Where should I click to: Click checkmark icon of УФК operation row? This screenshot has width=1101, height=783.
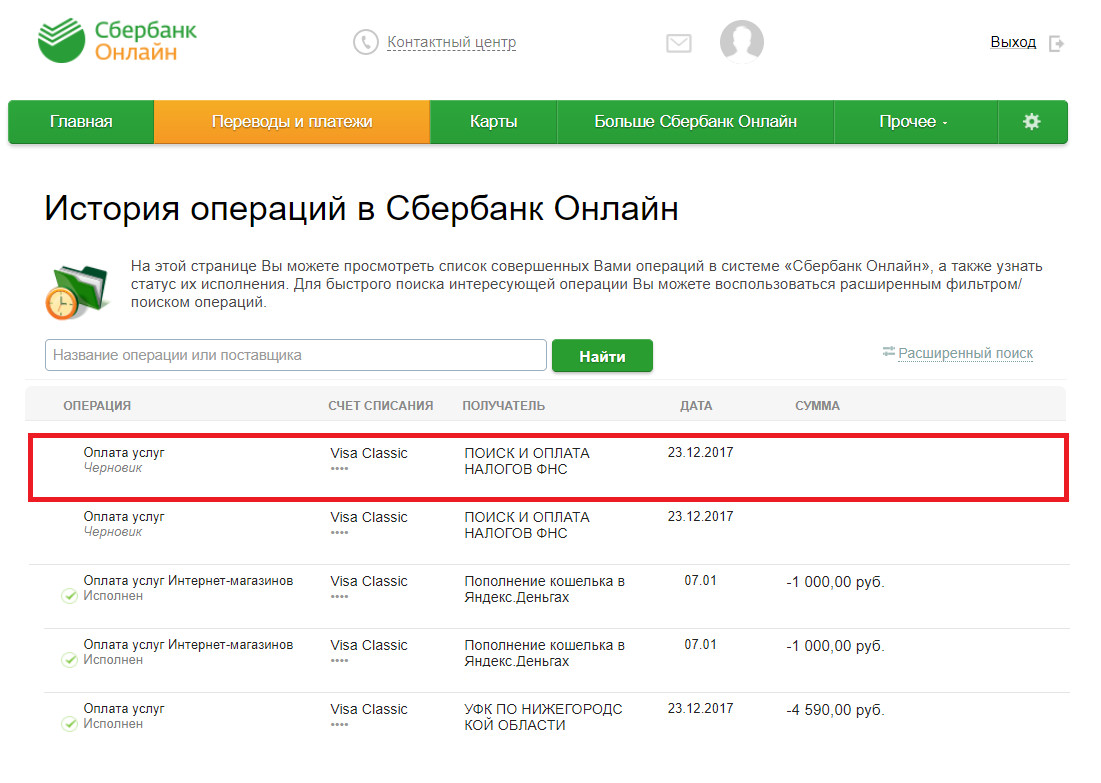pos(69,724)
